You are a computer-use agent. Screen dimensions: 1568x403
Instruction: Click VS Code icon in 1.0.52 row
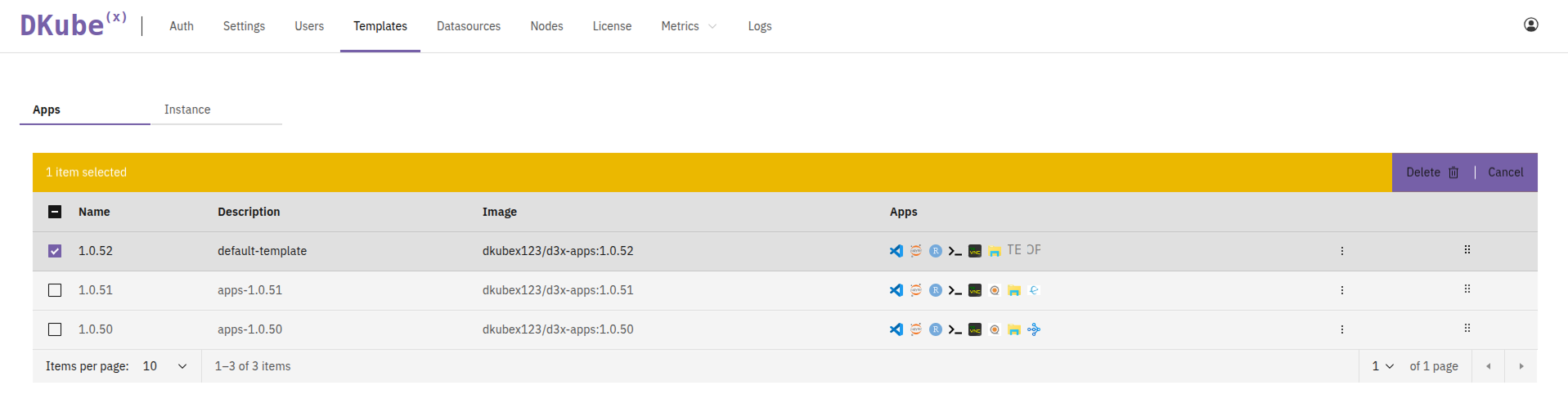pos(896,251)
